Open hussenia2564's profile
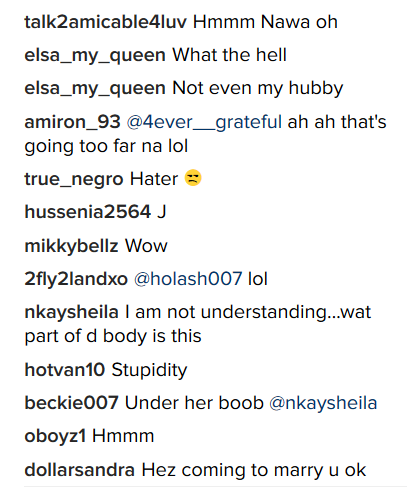The height and width of the screenshot is (491, 412). (x=88, y=212)
